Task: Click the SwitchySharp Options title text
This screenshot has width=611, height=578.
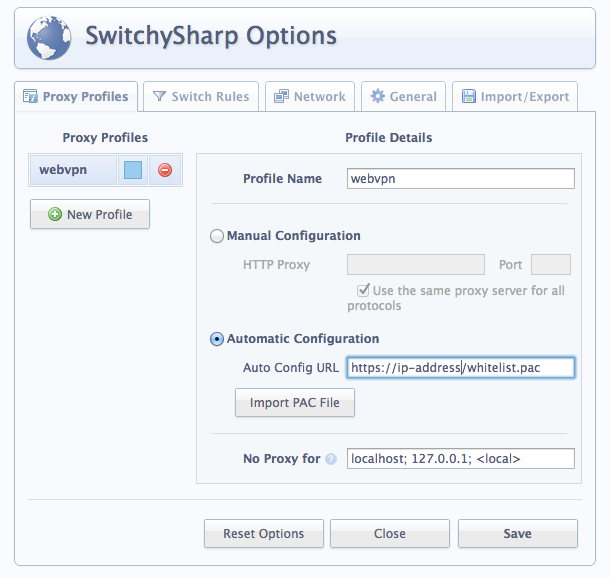Action: pyautogui.click(x=211, y=36)
